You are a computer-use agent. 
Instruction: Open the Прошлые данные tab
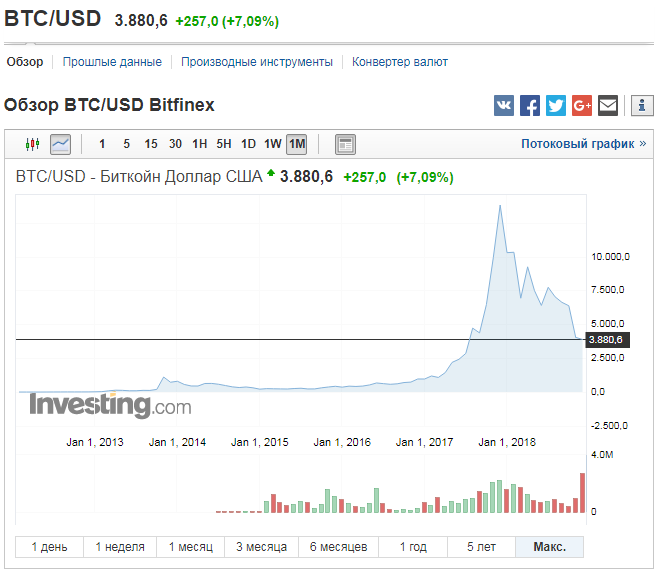tap(112, 62)
